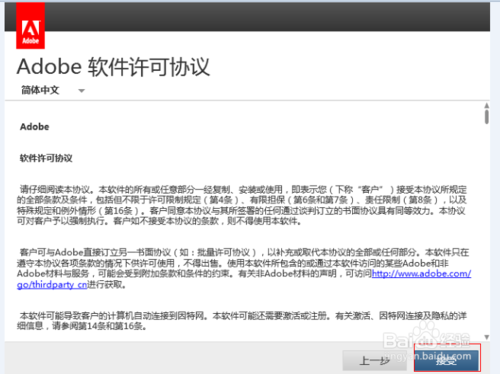Screen dimensions: 500x374
Task: Click the bold 软件许可协议 subheading
Action: click(46, 158)
